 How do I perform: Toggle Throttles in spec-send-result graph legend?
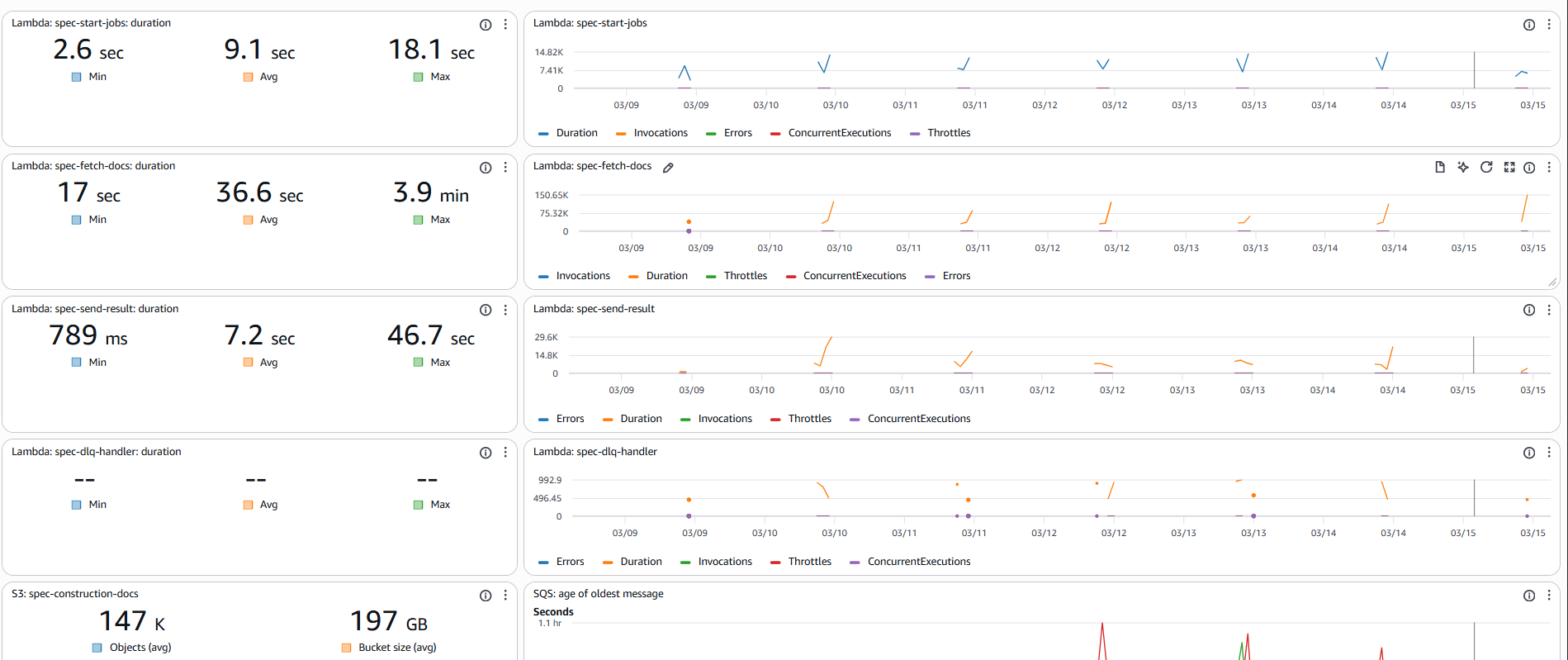pos(801,419)
